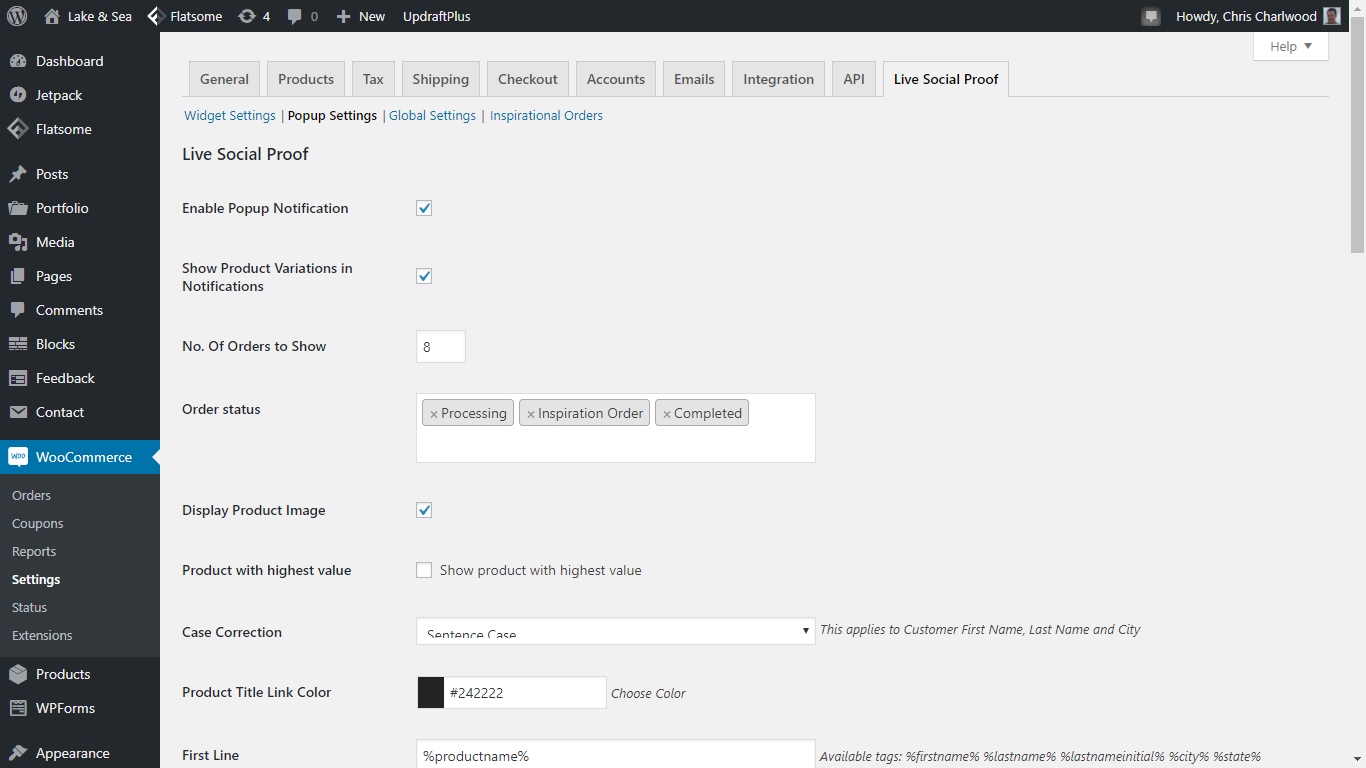Click the Appearance paintbrush icon
The height and width of the screenshot is (768, 1366).
tap(18, 753)
